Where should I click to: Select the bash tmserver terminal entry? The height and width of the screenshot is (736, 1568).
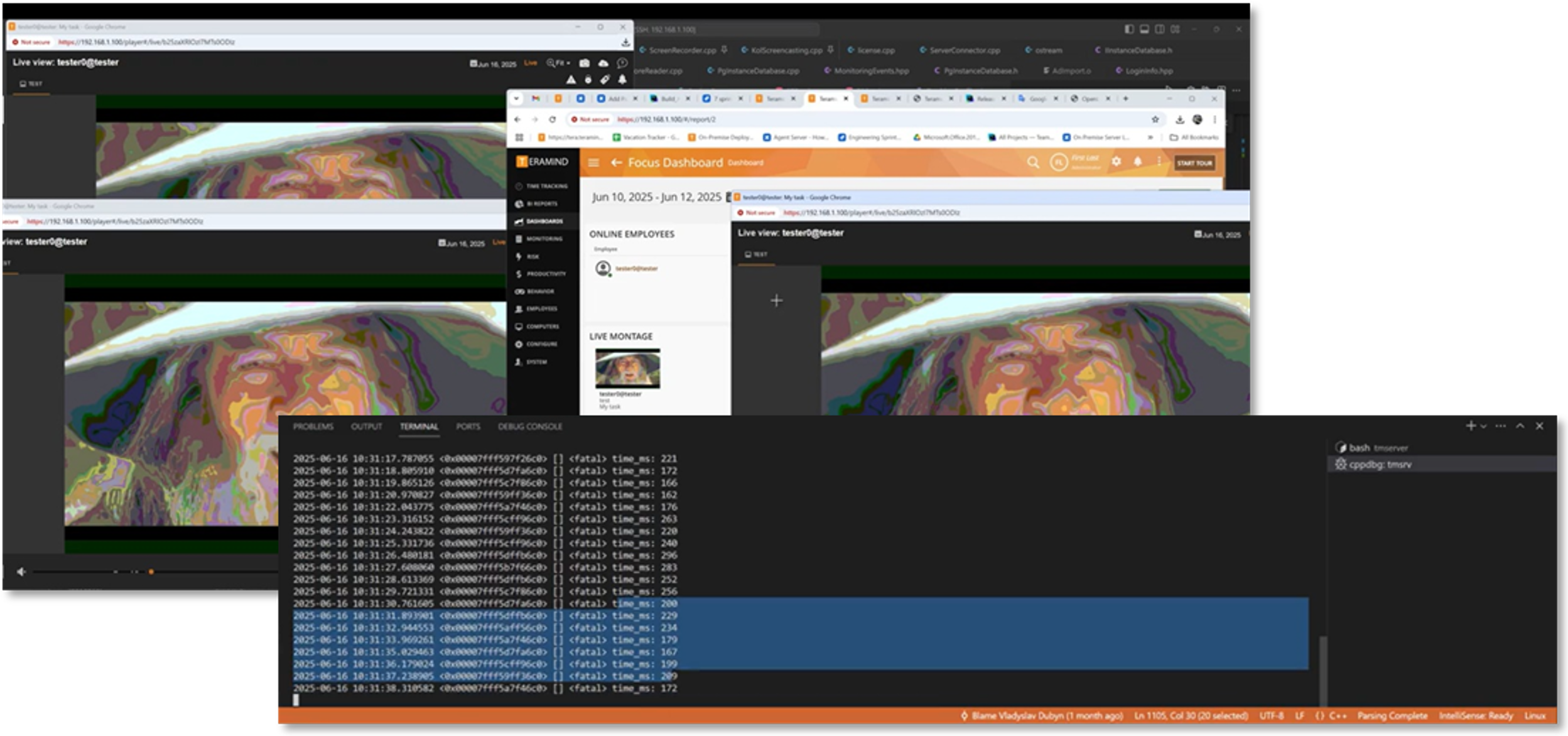[1442, 448]
